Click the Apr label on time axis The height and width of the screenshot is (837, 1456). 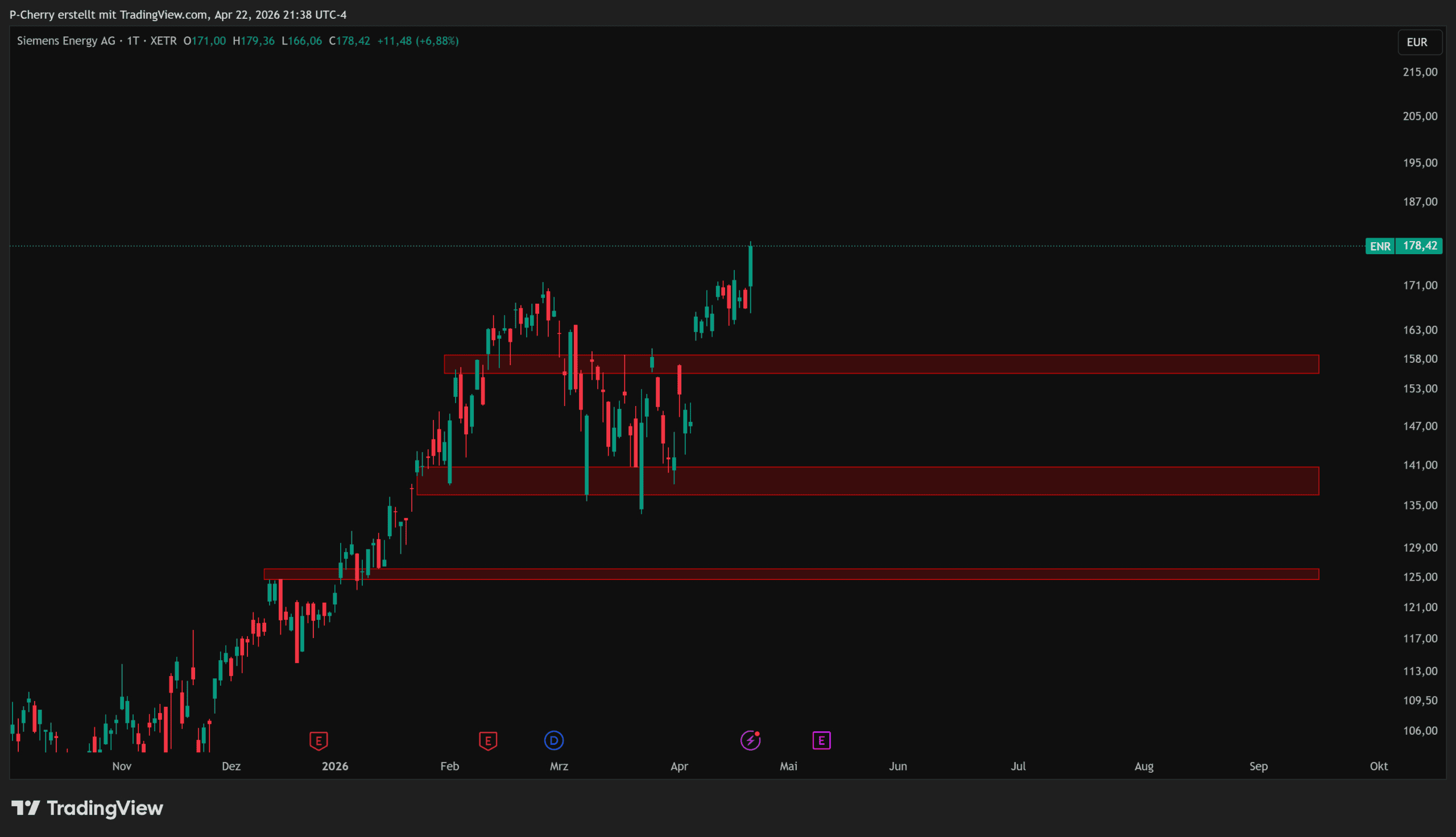(679, 766)
